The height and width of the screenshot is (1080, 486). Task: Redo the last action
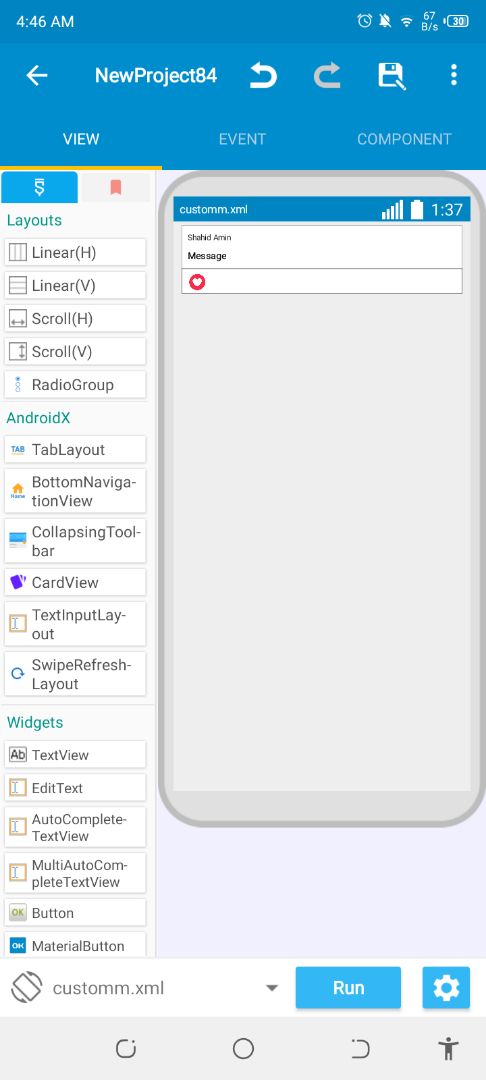point(327,75)
